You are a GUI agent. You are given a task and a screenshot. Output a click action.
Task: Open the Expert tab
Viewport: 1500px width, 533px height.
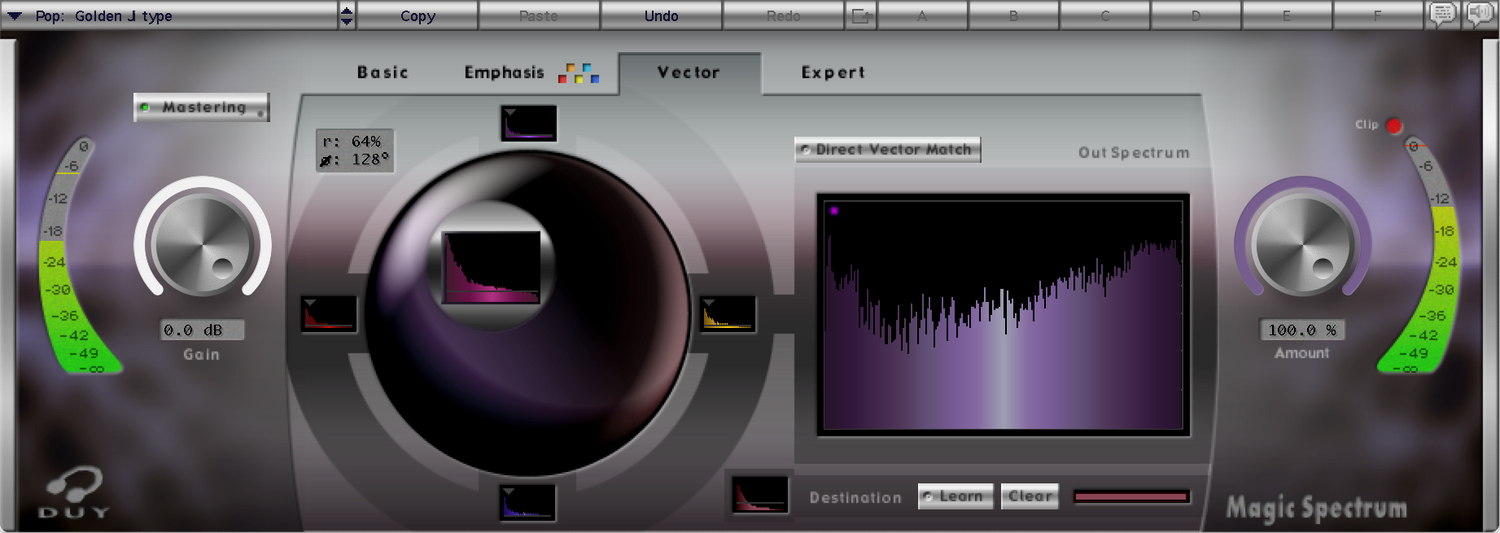[833, 72]
